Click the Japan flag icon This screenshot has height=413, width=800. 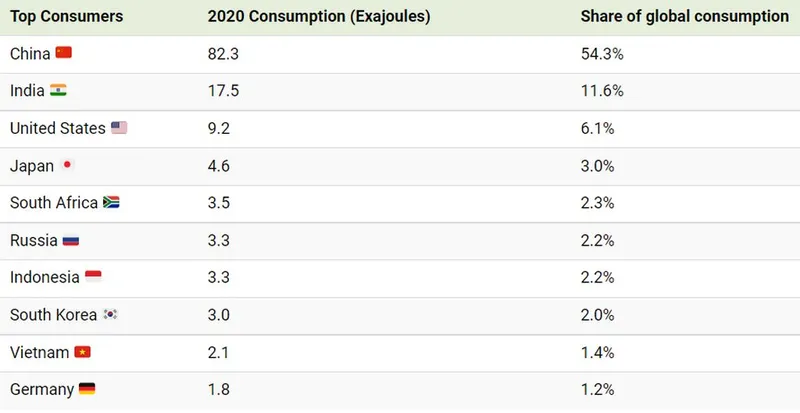68,165
